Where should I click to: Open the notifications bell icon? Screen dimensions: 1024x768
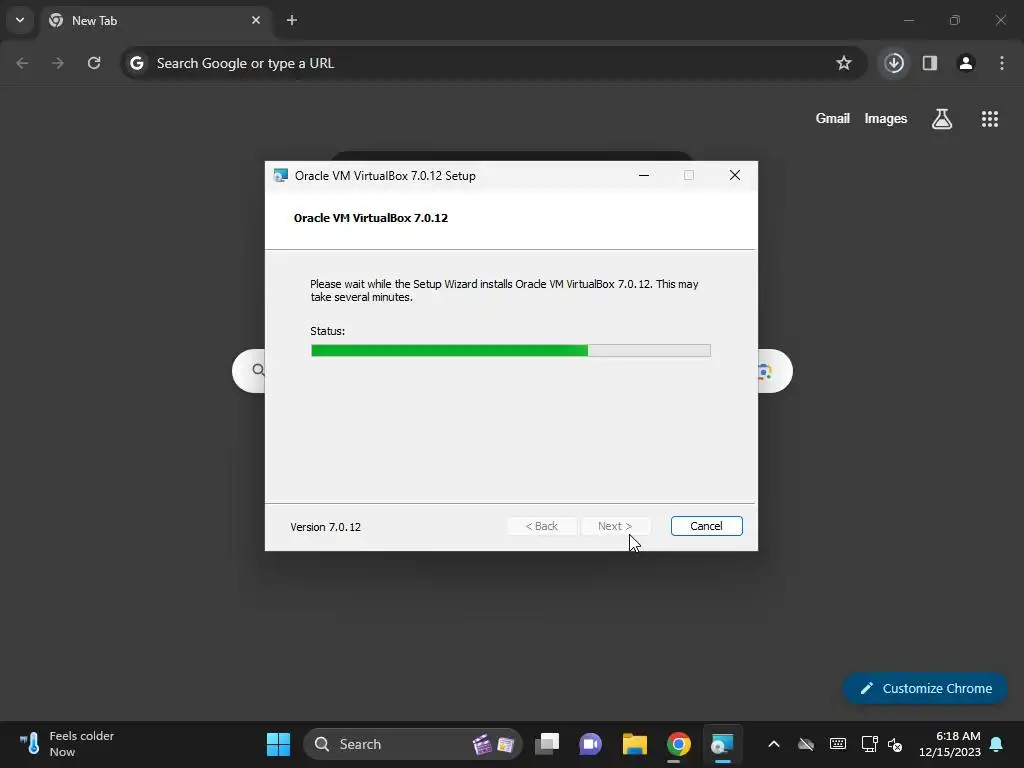[997, 744]
